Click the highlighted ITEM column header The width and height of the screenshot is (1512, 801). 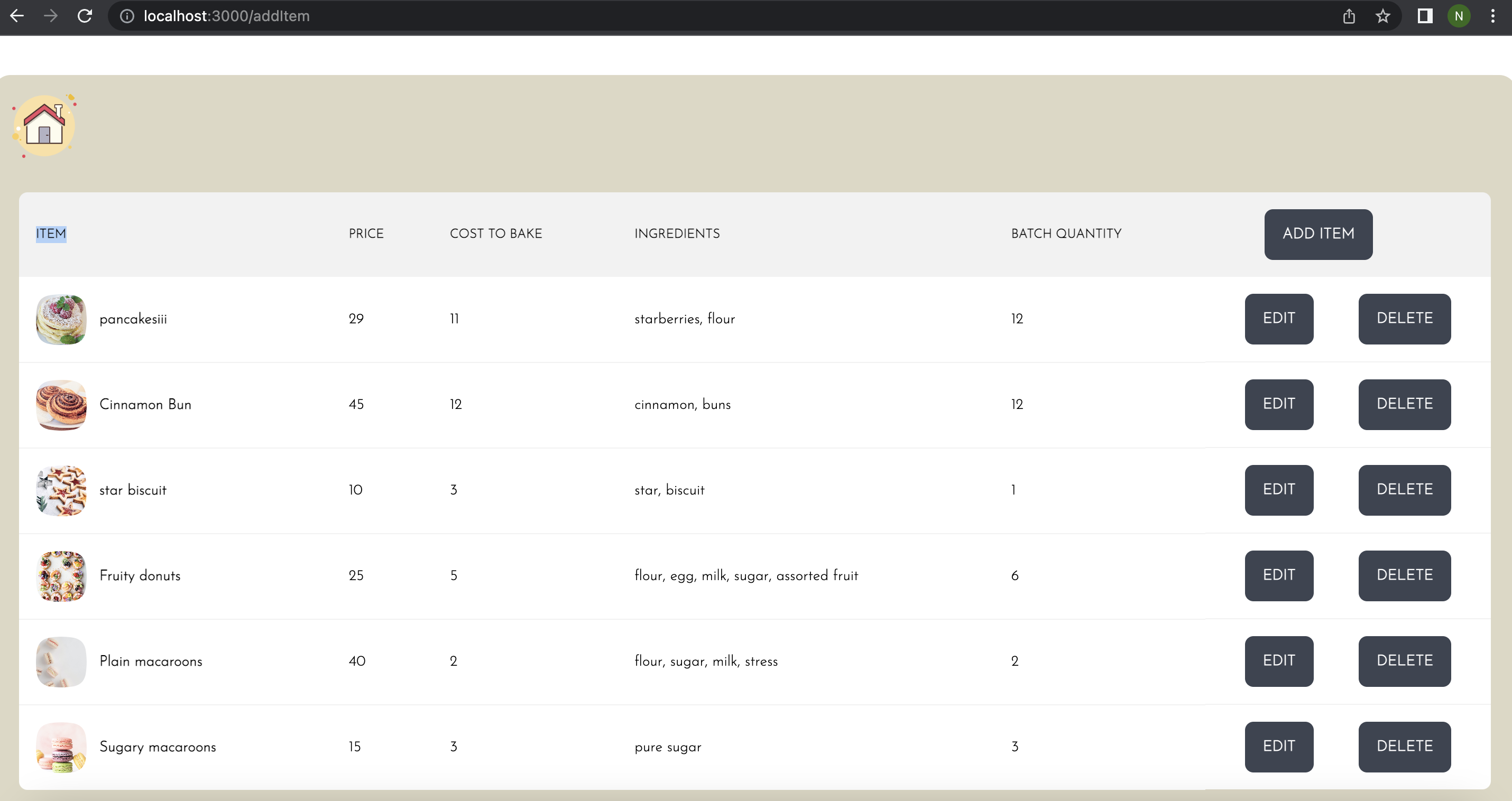pyautogui.click(x=51, y=234)
